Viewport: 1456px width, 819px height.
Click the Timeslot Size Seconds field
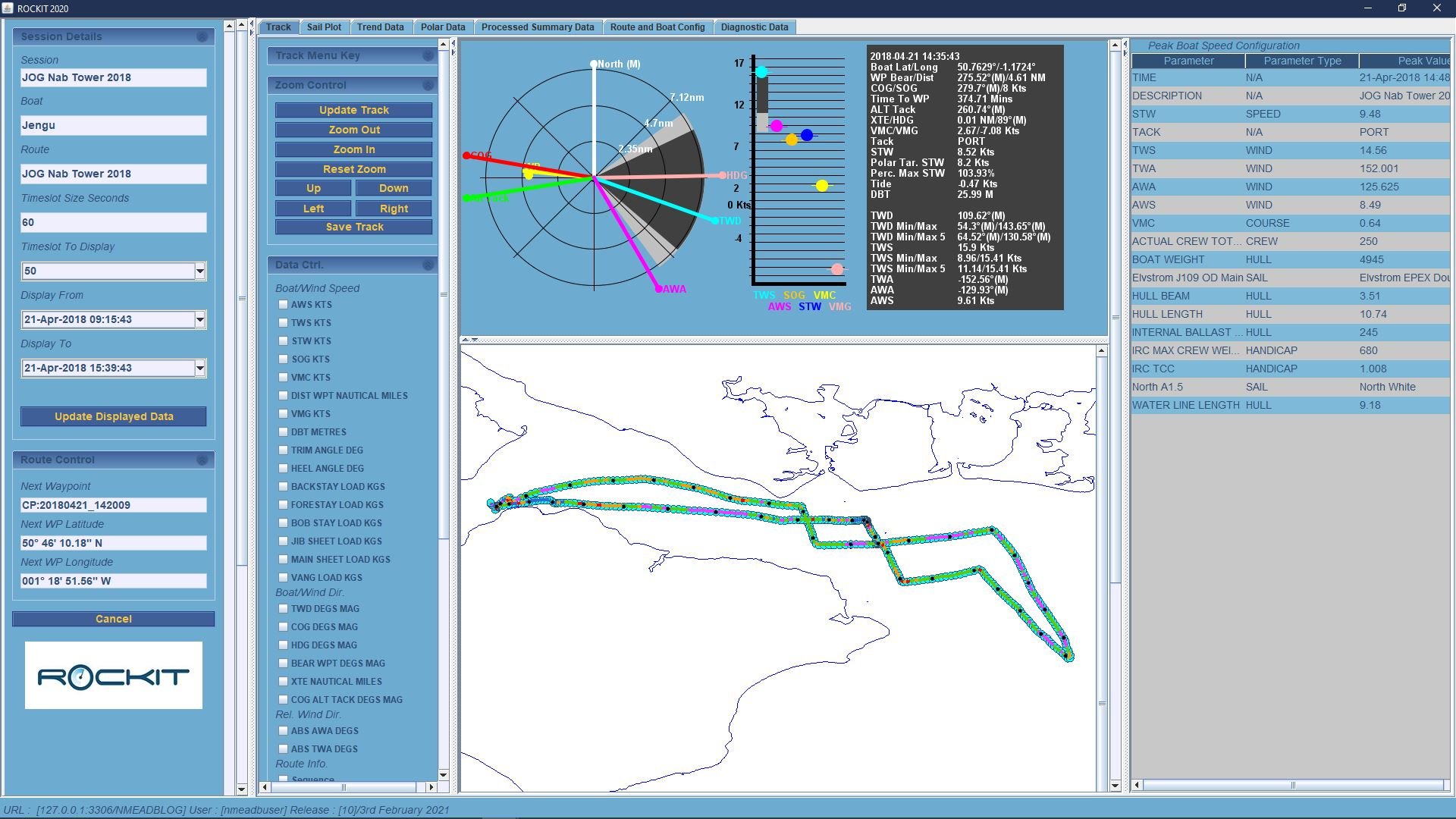pyautogui.click(x=114, y=222)
